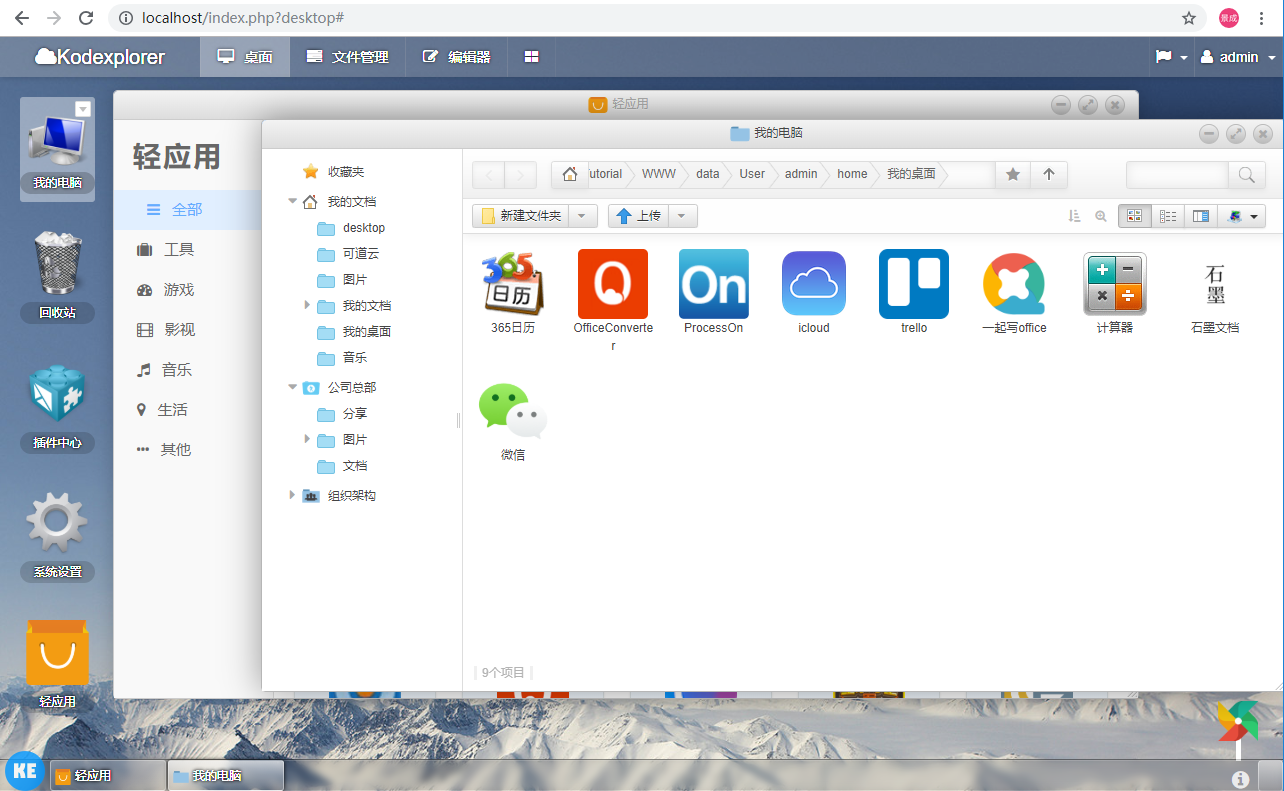Select the 其他 category
This screenshot has width=1284, height=791.
pos(188,449)
